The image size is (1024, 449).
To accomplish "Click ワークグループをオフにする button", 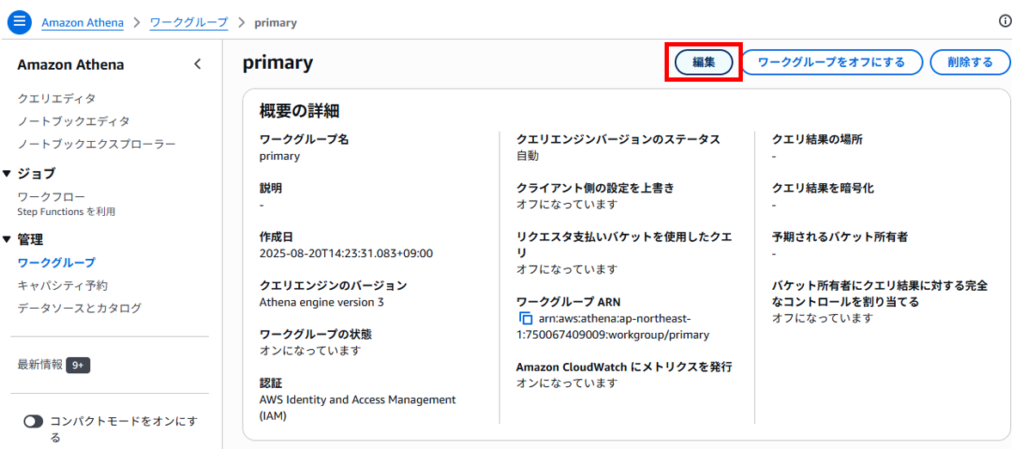I will (x=832, y=63).
